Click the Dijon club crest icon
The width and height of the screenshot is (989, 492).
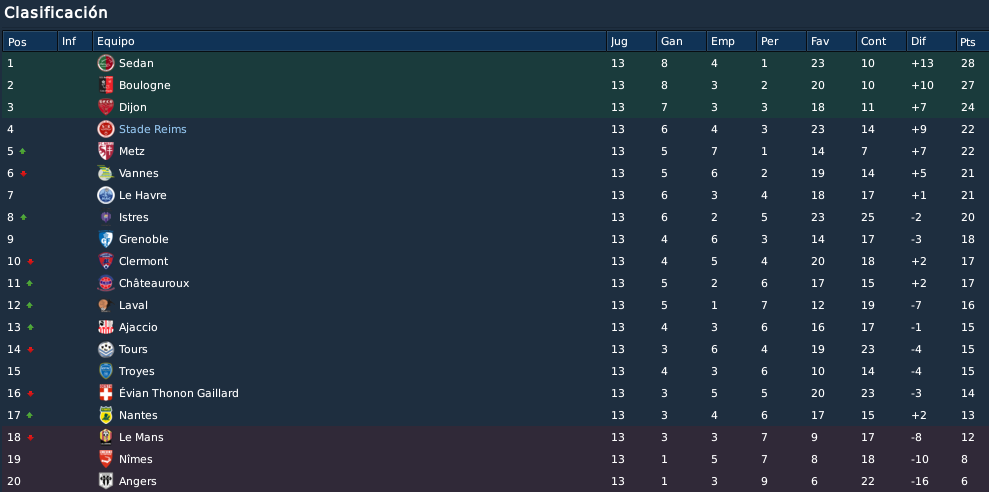[105, 107]
